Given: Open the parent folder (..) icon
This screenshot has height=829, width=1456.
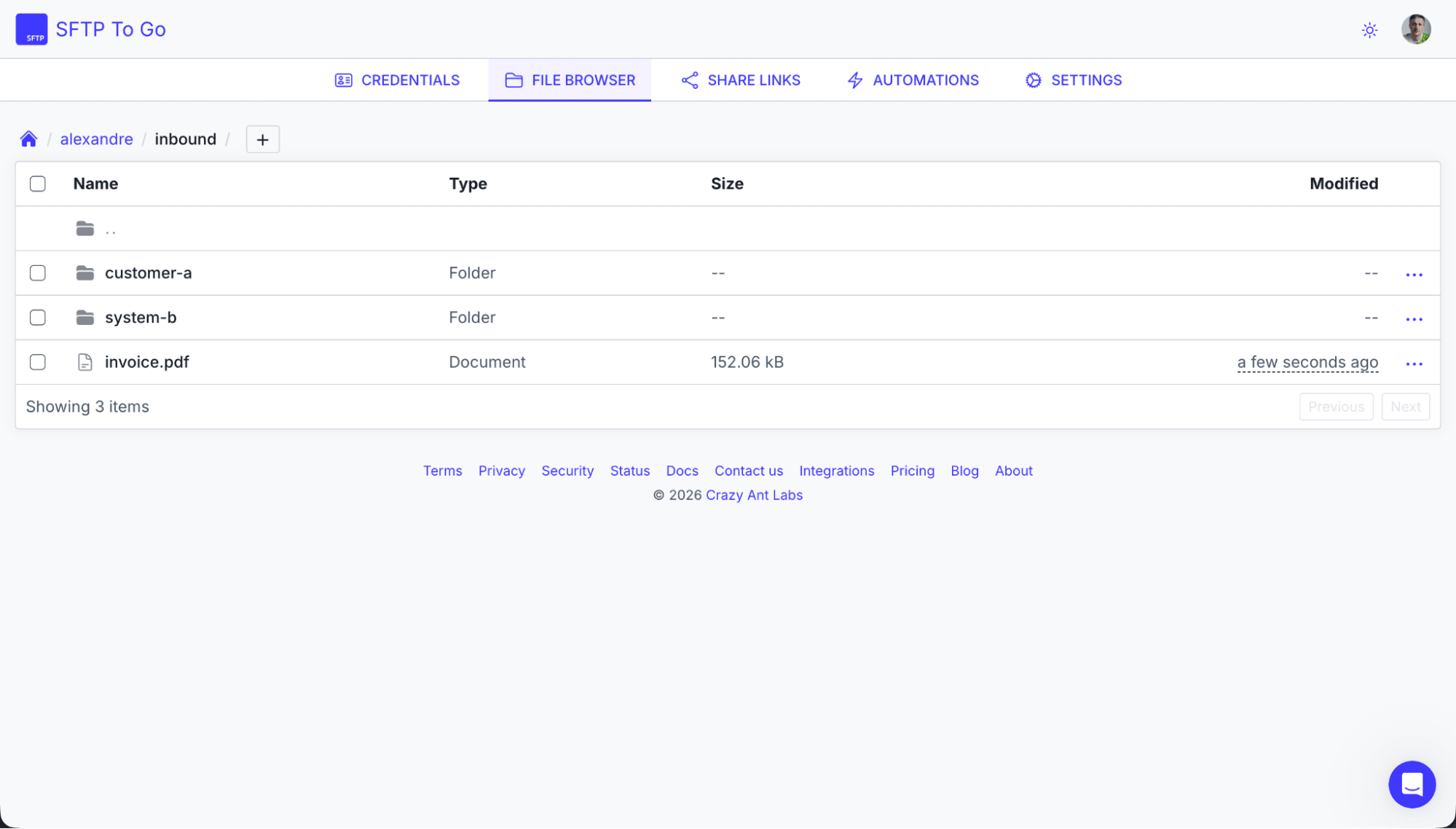Looking at the screenshot, I should (x=85, y=229).
